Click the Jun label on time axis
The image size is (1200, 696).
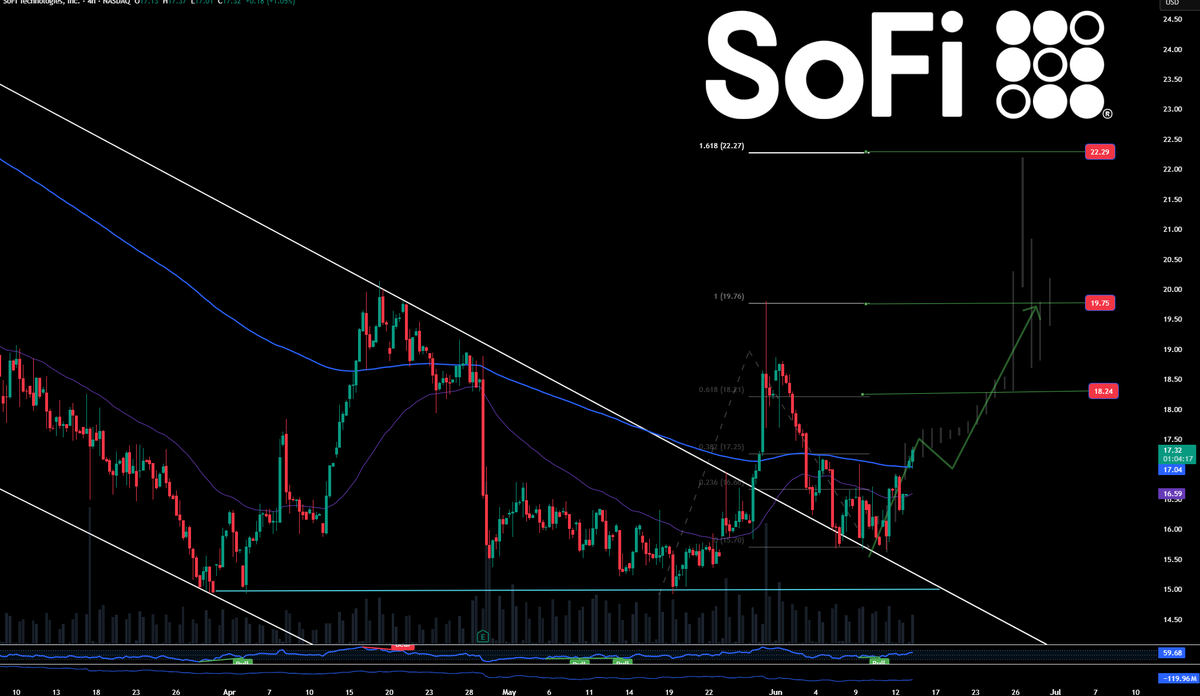click(x=777, y=690)
